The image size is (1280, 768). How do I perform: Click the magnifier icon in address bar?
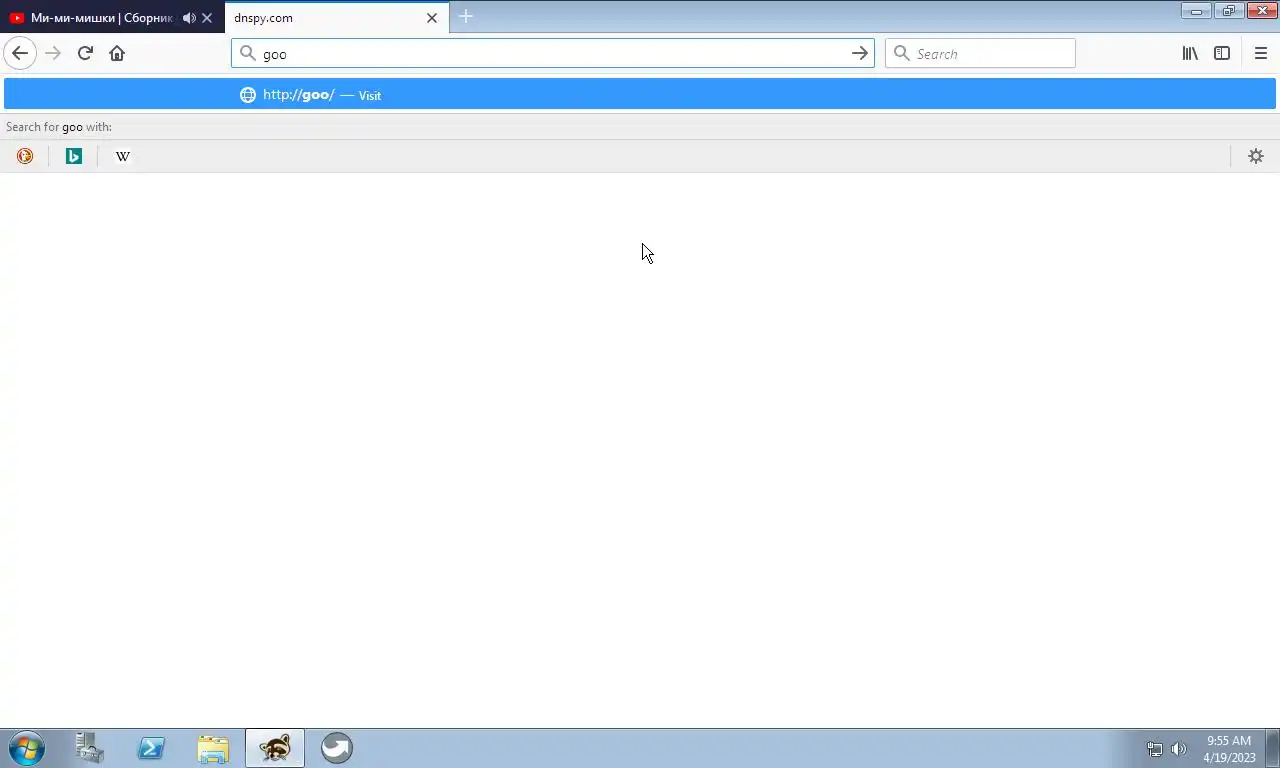tap(248, 53)
